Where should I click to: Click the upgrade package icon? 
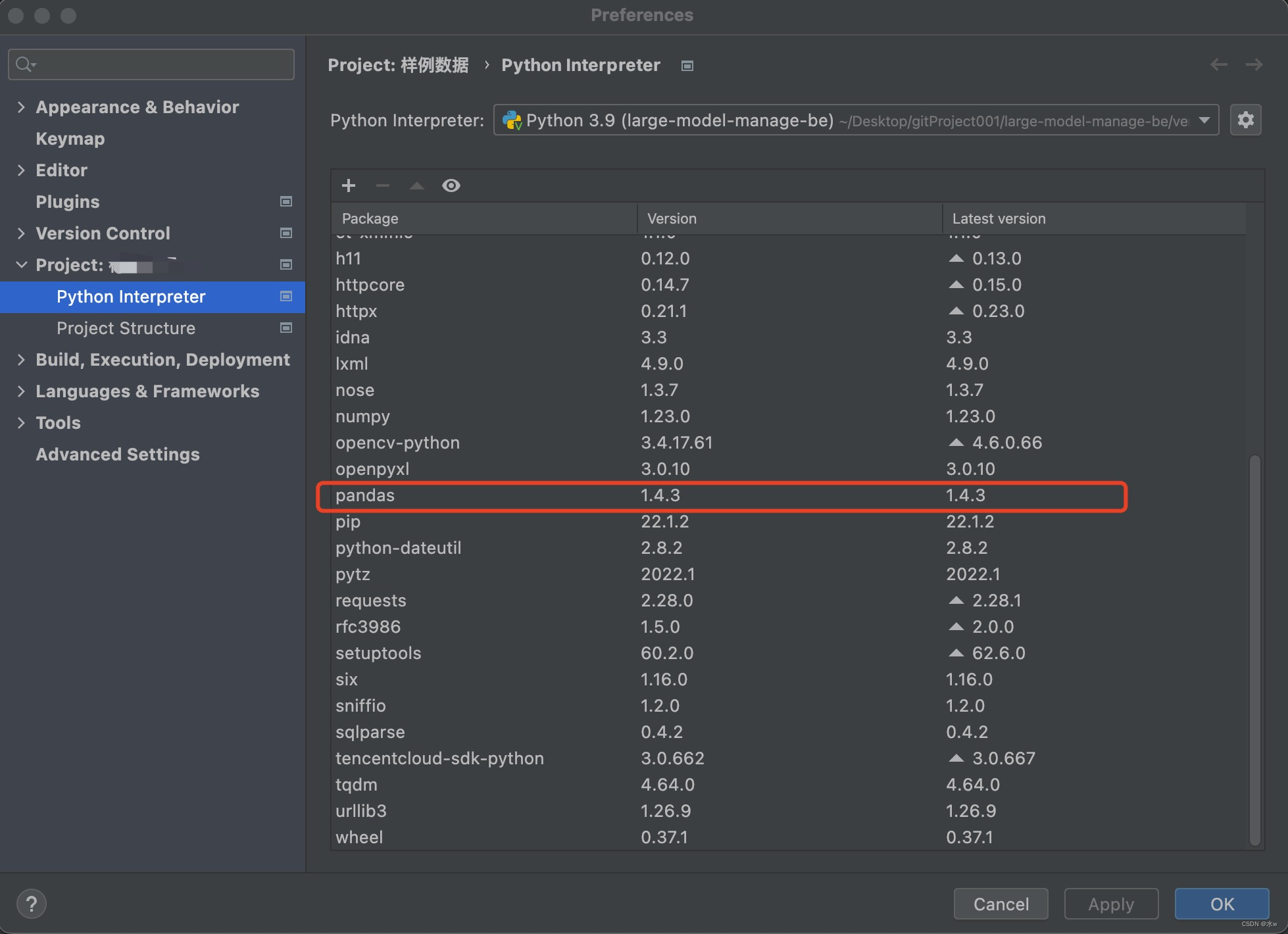417,185
